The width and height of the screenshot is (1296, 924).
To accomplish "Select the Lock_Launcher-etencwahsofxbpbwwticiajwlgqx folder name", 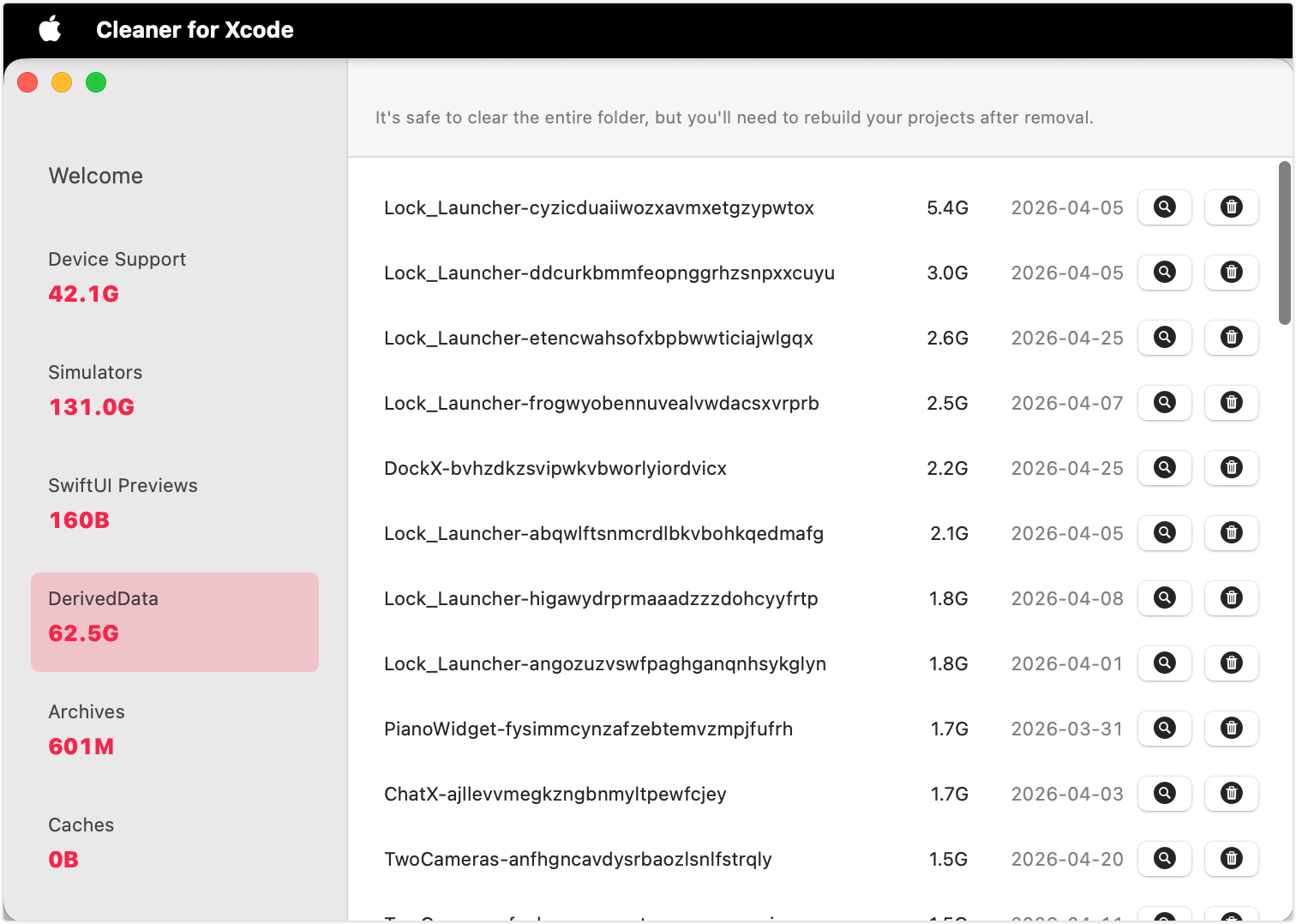I will click(598, 339).
